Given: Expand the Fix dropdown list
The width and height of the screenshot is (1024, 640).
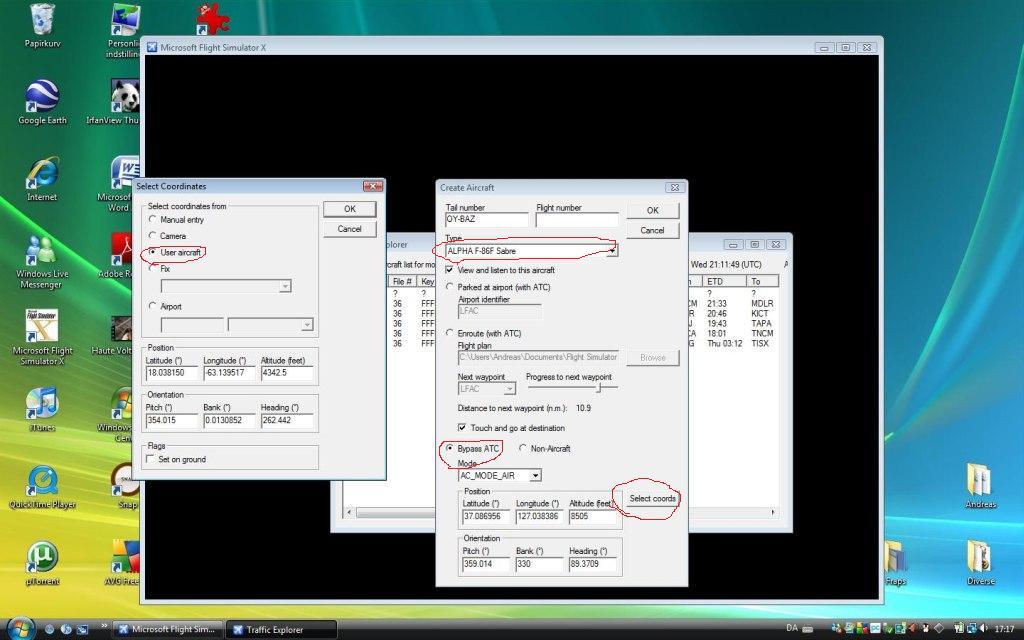Looking at the screenshot, I should click(x=285, y=286).
